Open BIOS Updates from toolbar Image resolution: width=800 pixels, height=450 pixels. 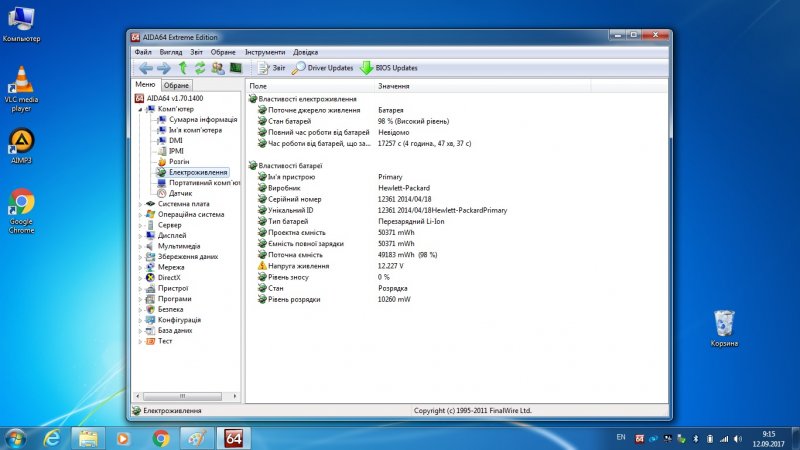389,68
